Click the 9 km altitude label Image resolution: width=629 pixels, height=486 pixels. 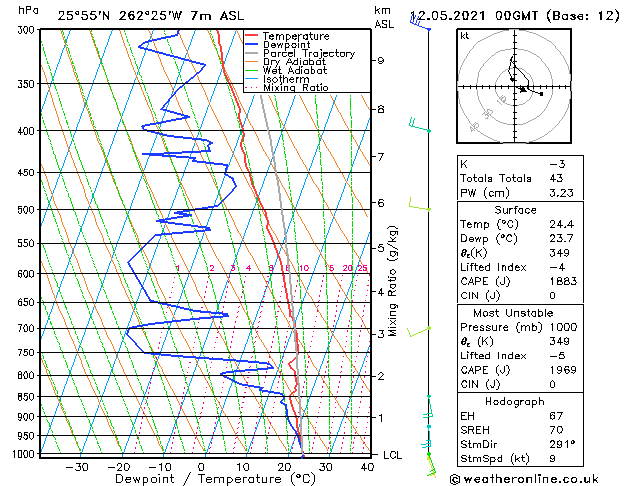click(x=380, y=61)
